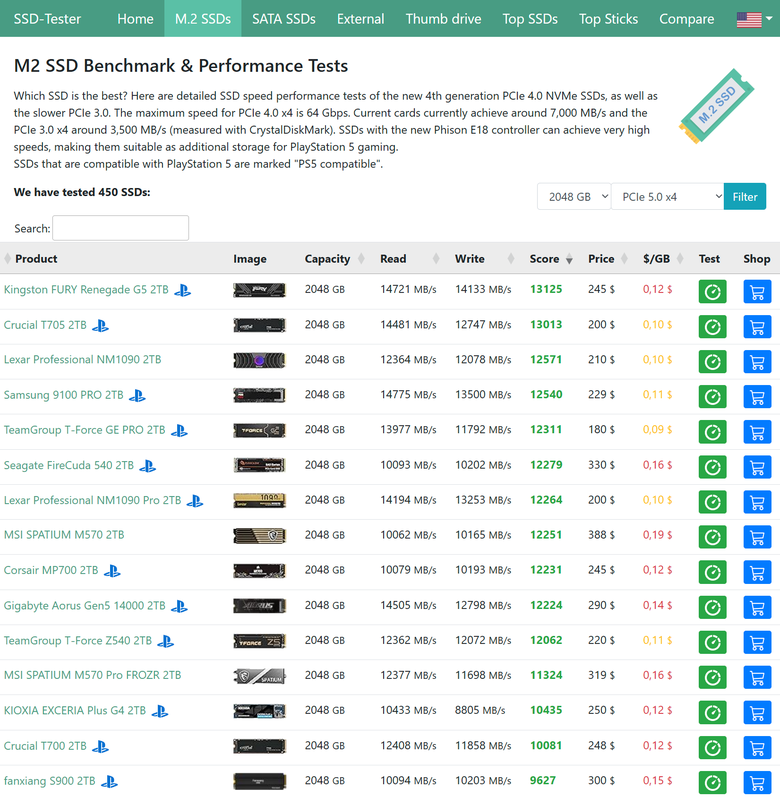Open Corsair MP700 test icon

[x=712, y=572]
